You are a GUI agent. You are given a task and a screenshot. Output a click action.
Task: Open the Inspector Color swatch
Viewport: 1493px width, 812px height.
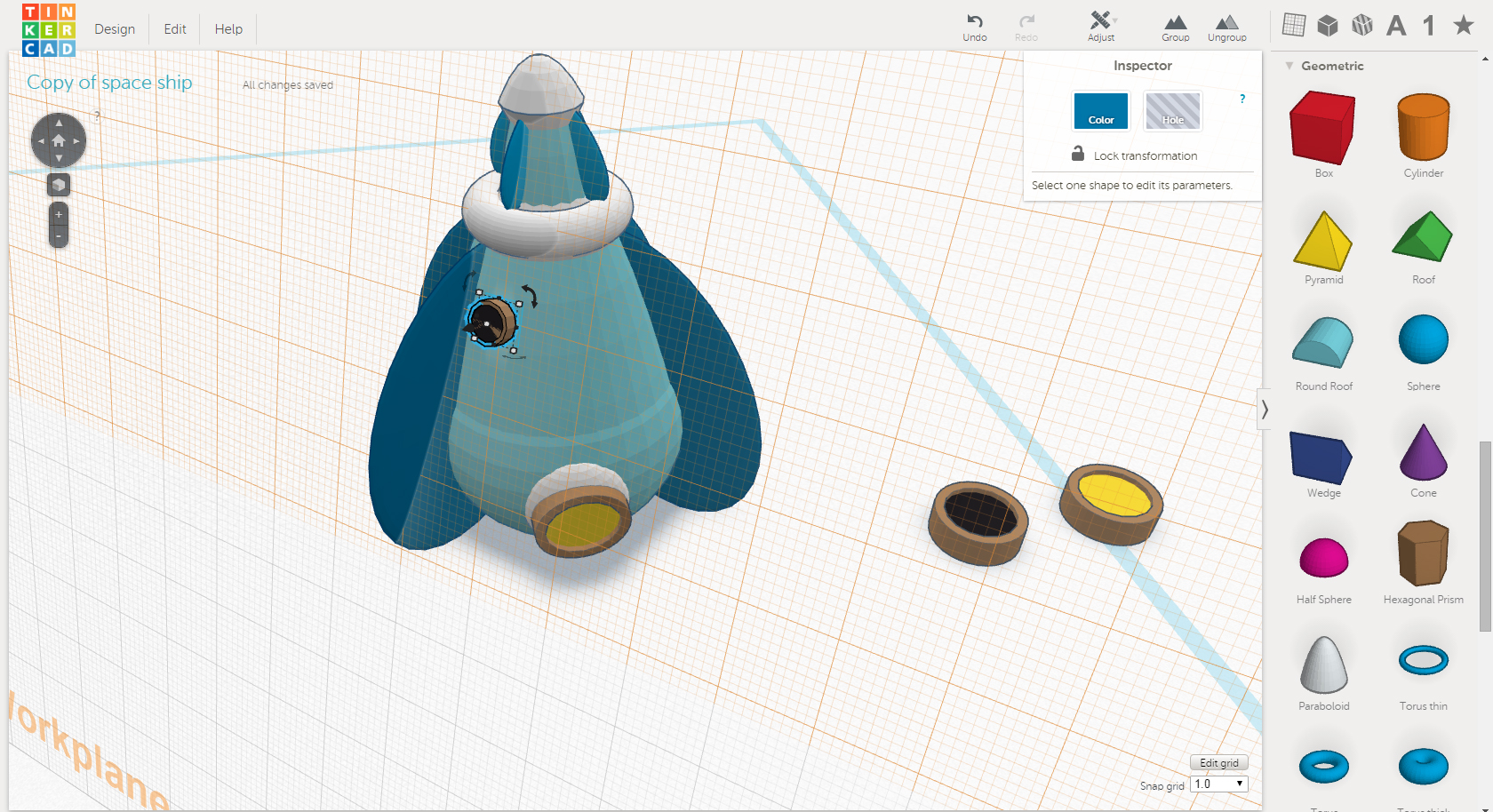[x=1101, y=111]
